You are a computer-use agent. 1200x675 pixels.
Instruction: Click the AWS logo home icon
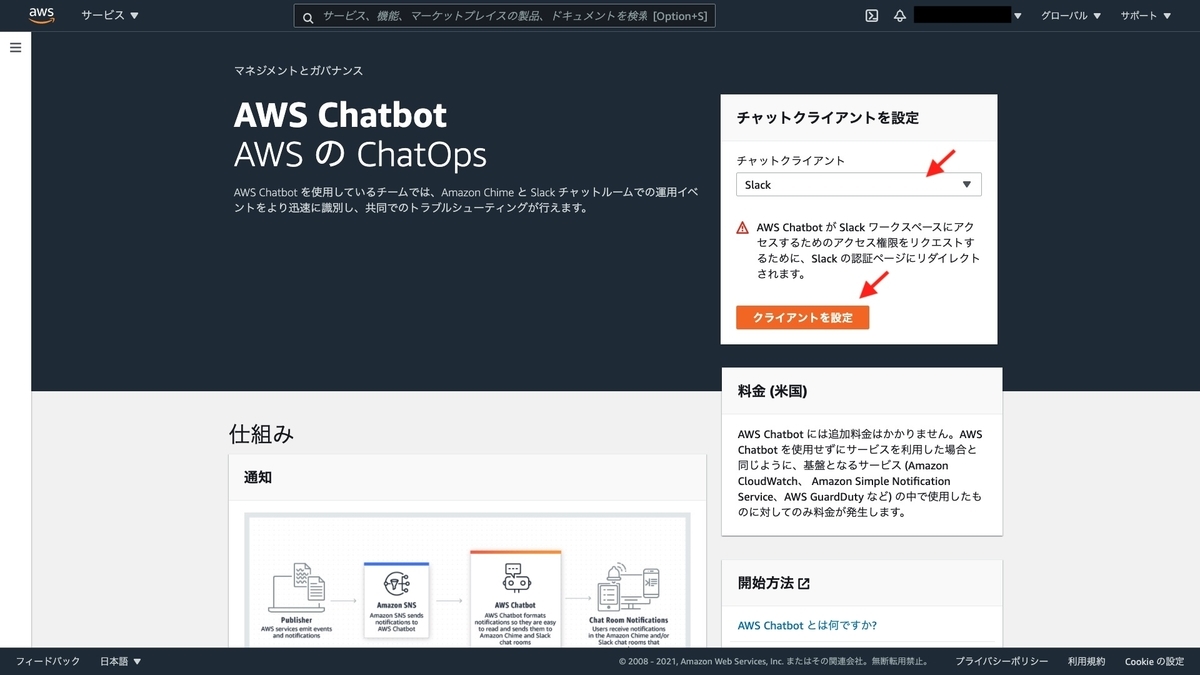pos(41,15)
